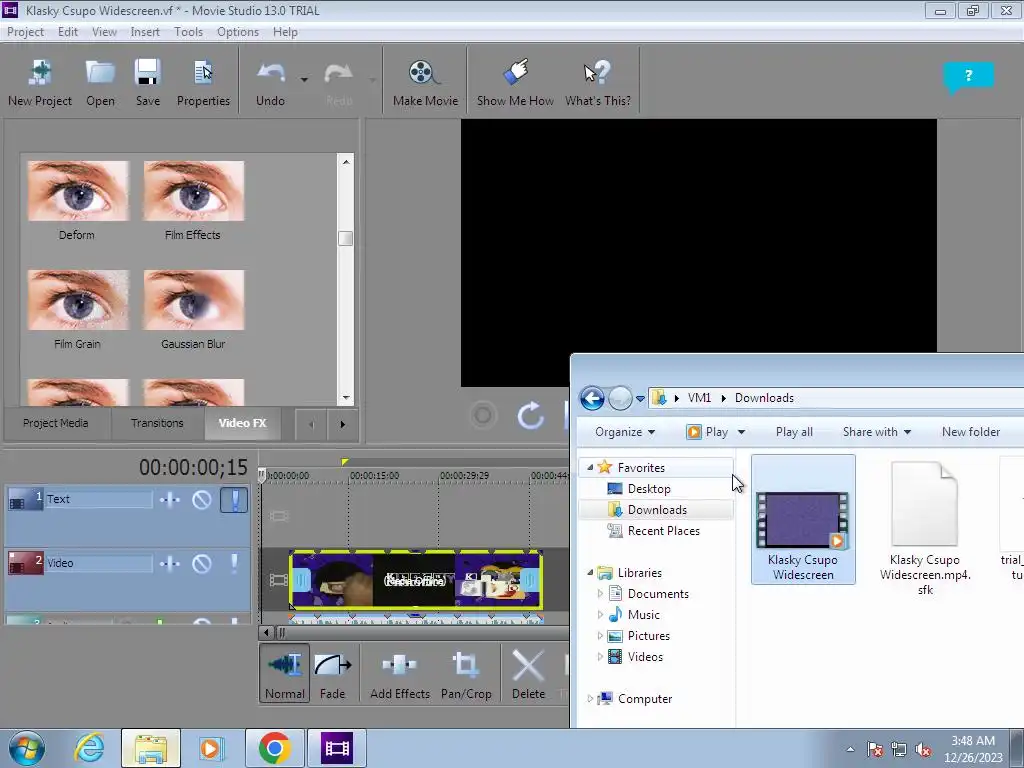
Task: Open the Options menu
Action: point(238,32)
